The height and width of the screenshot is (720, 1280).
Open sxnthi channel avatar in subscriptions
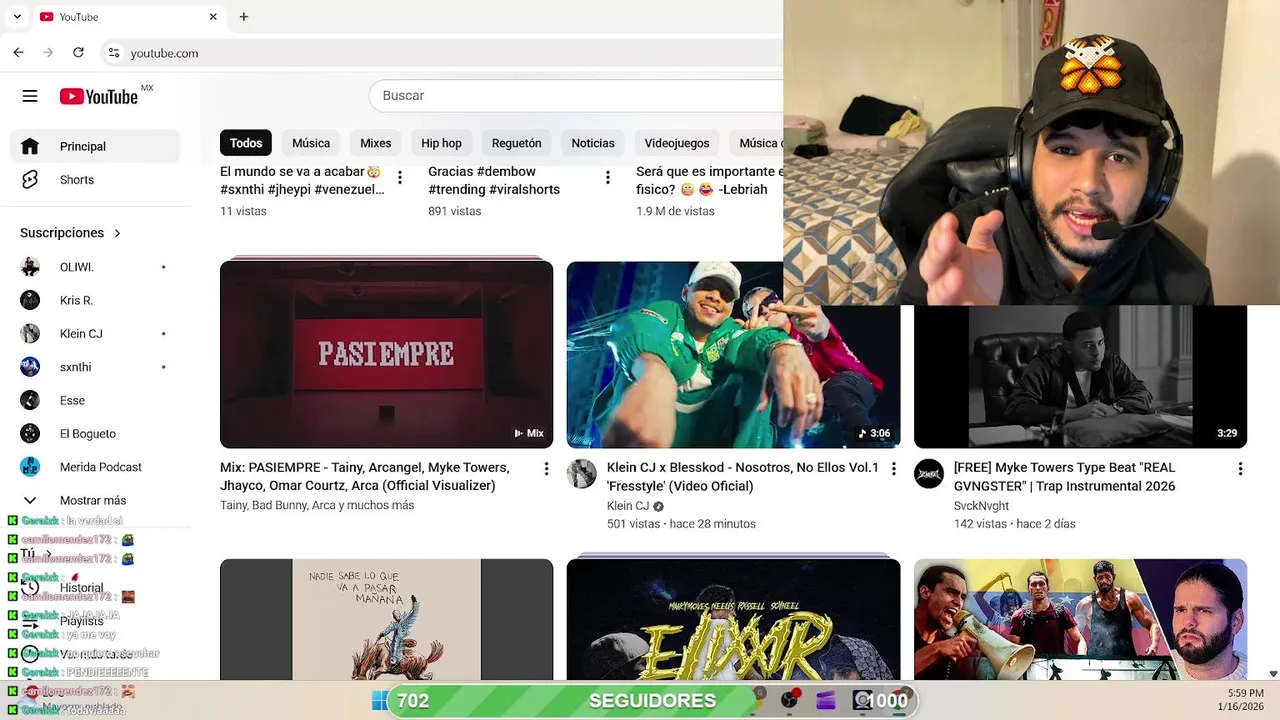coord(30,367)
